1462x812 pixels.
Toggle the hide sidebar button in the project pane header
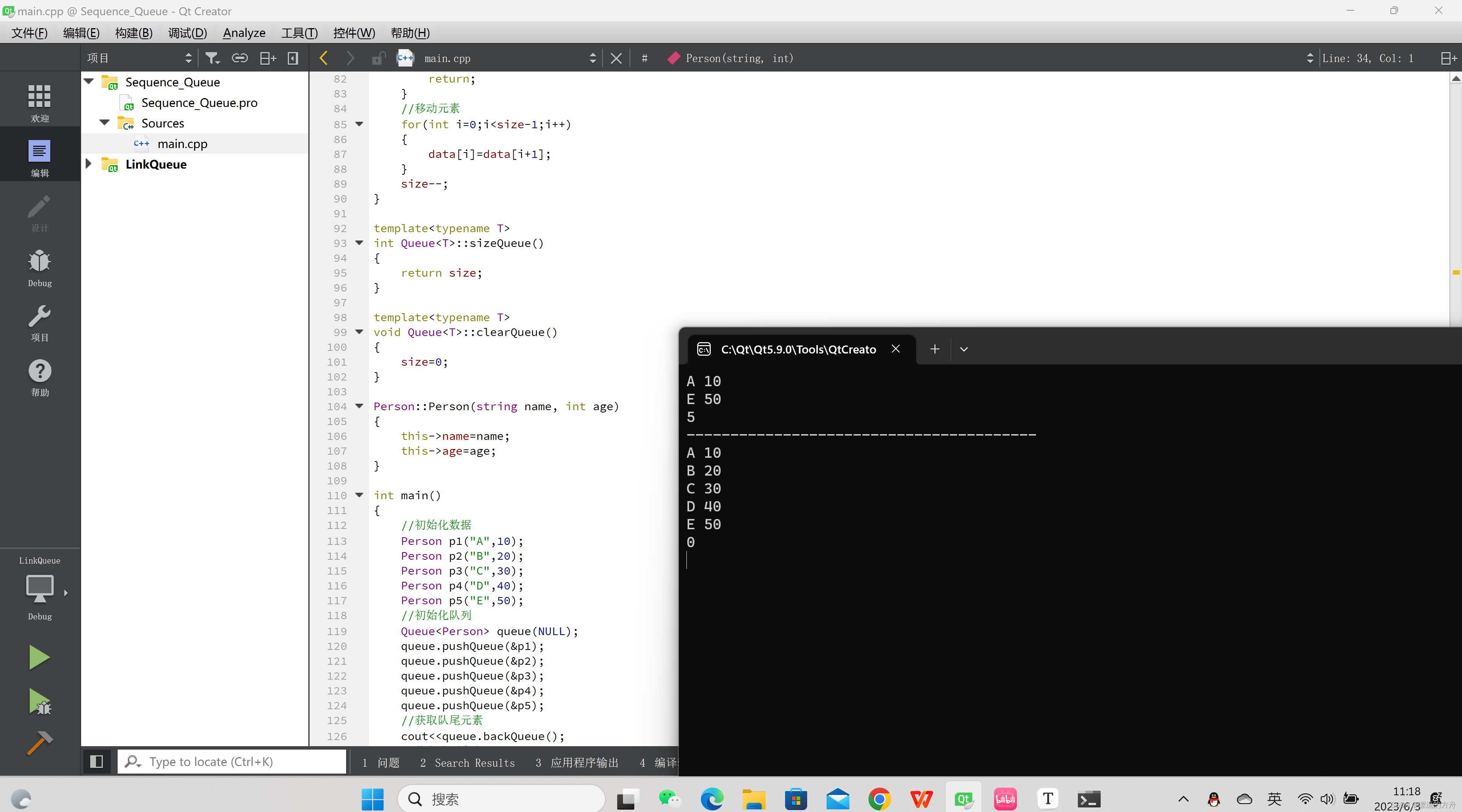tap(293, 58)
